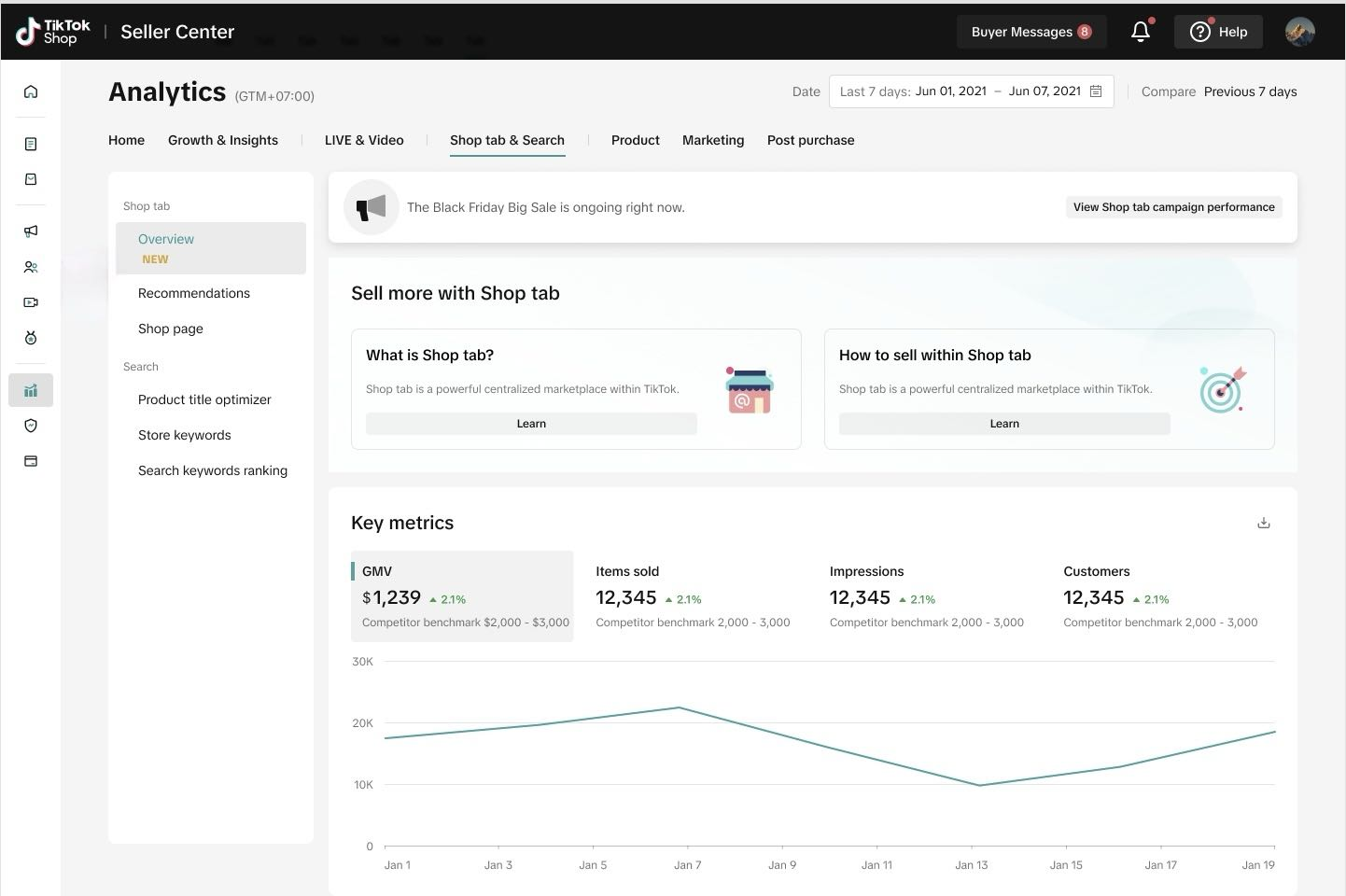Open Compare Previous 7 days selector
This screenshot has height=896, width=1346.
point(1249,91)
